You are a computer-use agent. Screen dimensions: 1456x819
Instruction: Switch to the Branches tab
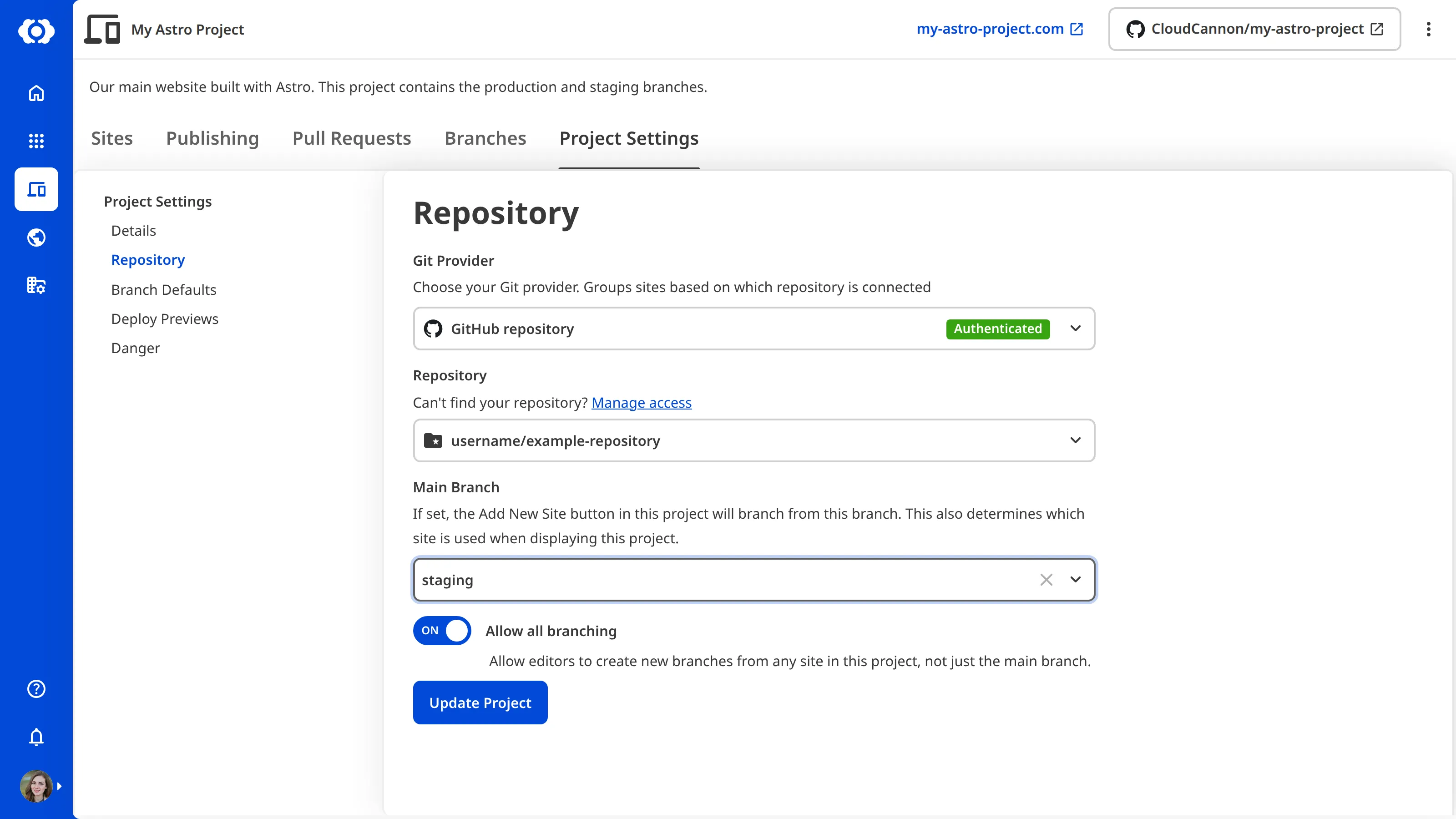(485, 138)
